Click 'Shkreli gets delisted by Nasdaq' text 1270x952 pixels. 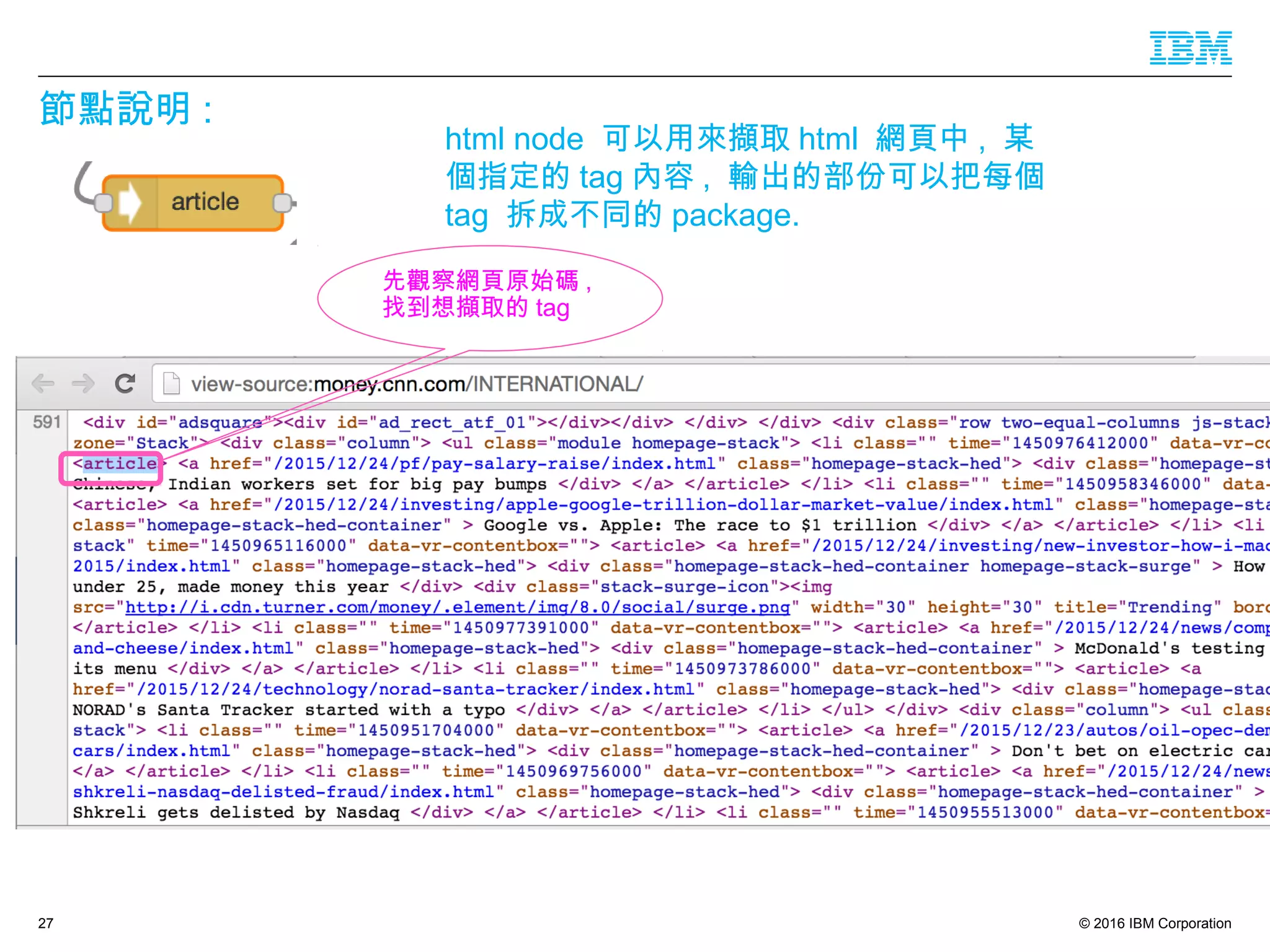point(236,813)
